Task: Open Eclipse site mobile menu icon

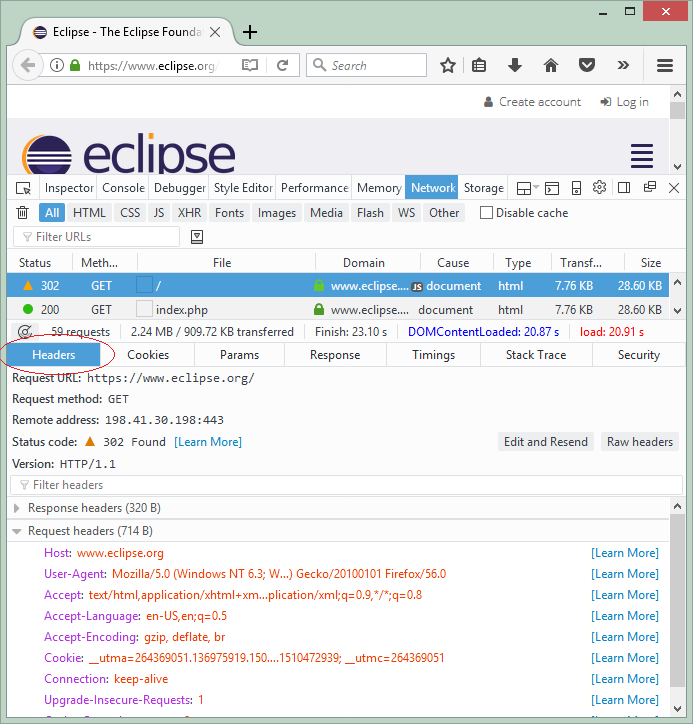Action: click(642, 156)
